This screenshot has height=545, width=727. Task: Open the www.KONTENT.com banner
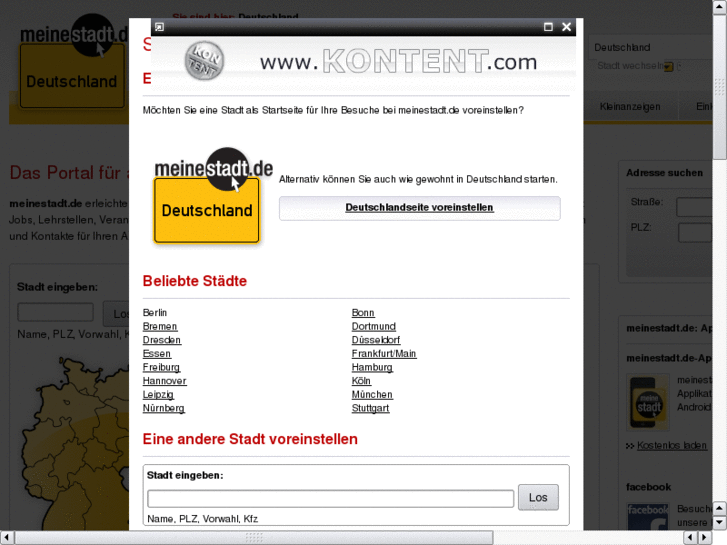pyautogui.click(x=398, y=62)
